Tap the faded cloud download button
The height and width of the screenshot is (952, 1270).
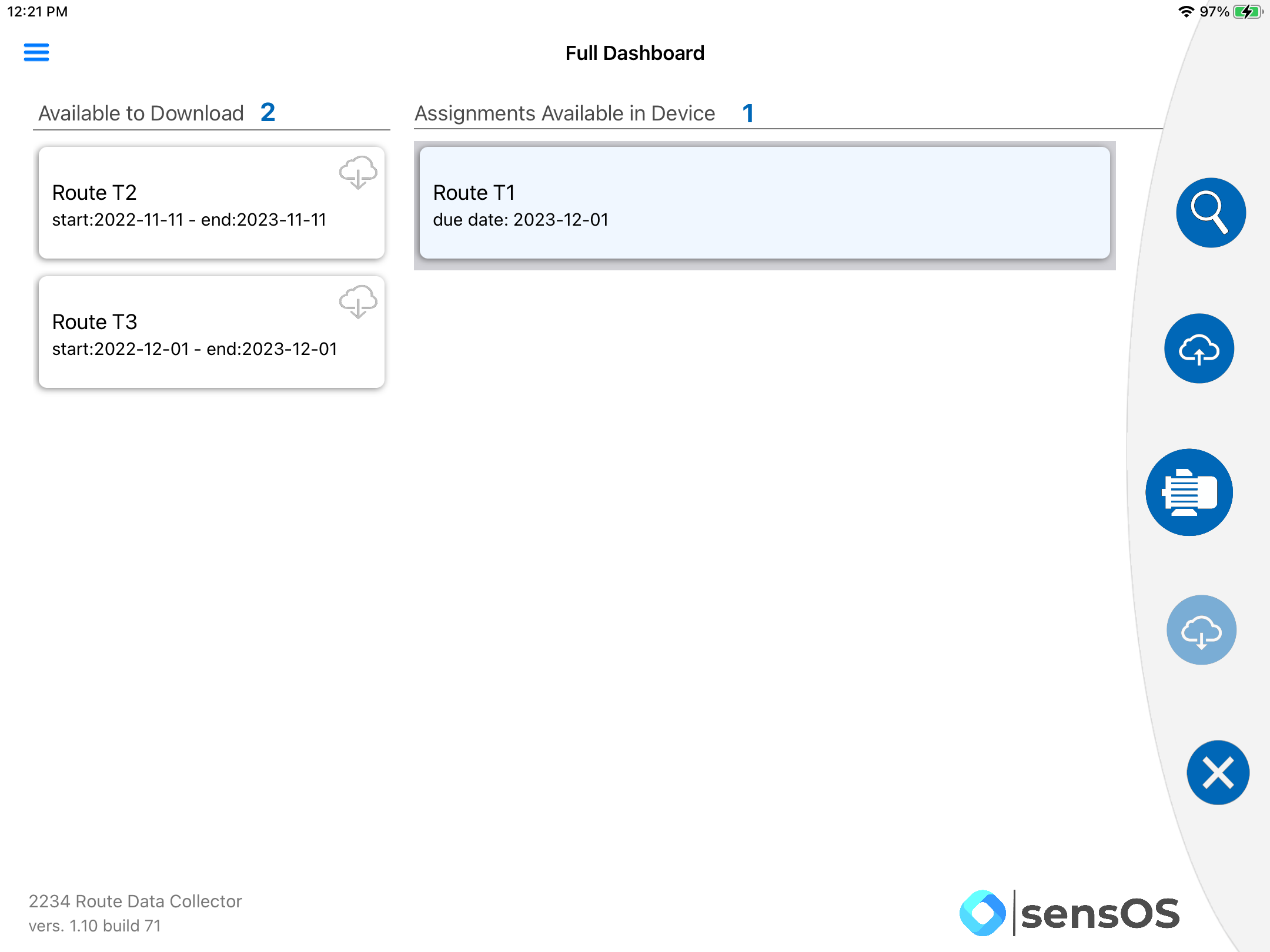click(1201, 630)
